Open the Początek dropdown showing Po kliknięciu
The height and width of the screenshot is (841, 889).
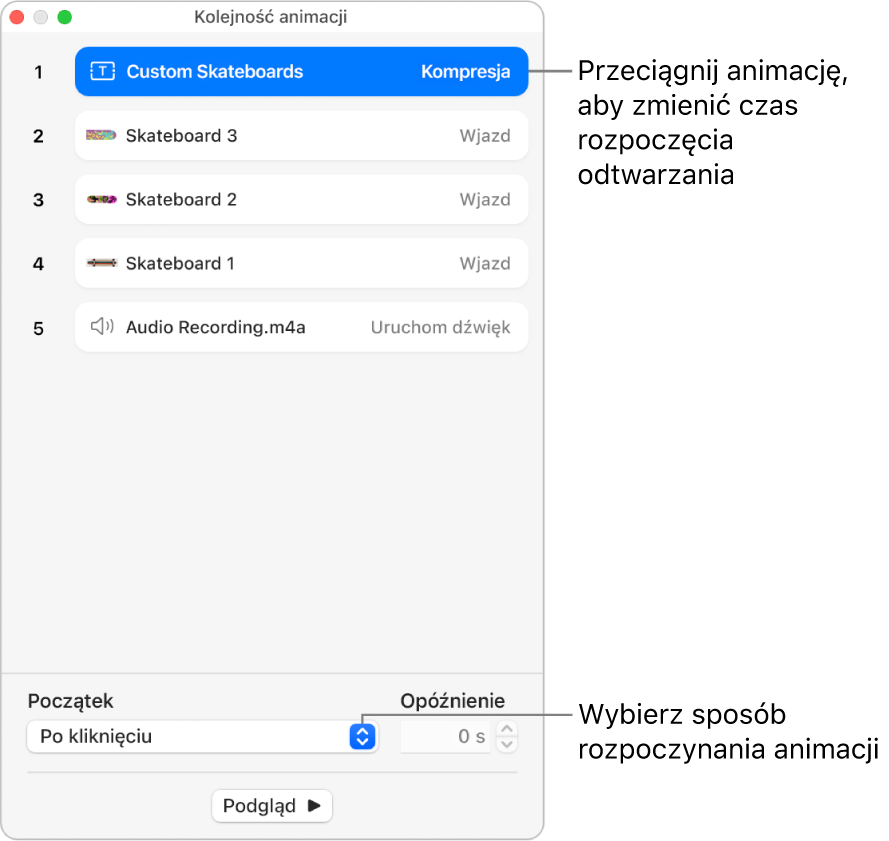[x=202, y=737]
